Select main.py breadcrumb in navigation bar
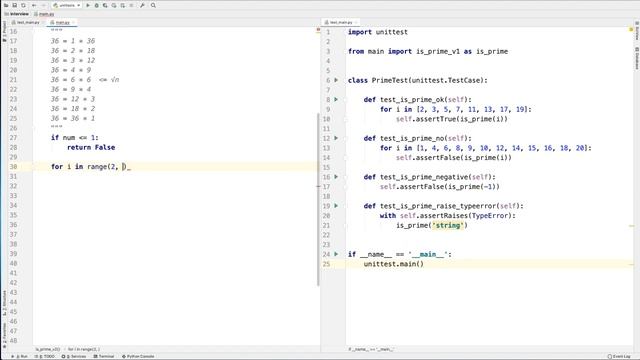640x360 pixels. pos(44,14)
